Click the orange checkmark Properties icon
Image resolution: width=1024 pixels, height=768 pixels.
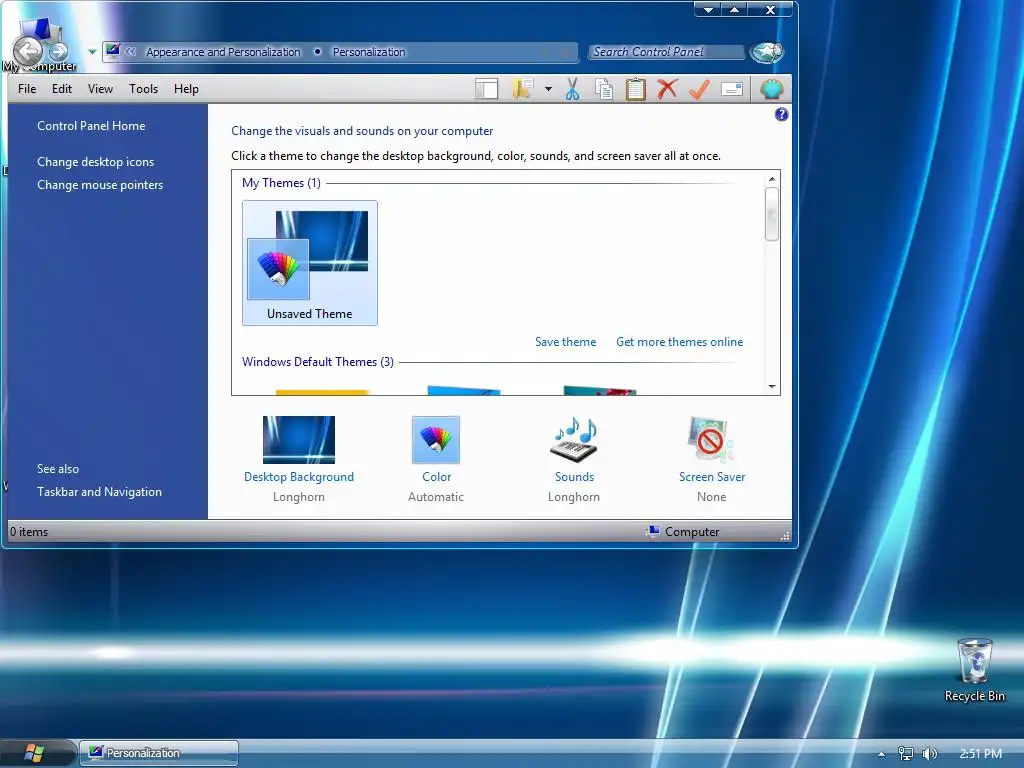699,89
